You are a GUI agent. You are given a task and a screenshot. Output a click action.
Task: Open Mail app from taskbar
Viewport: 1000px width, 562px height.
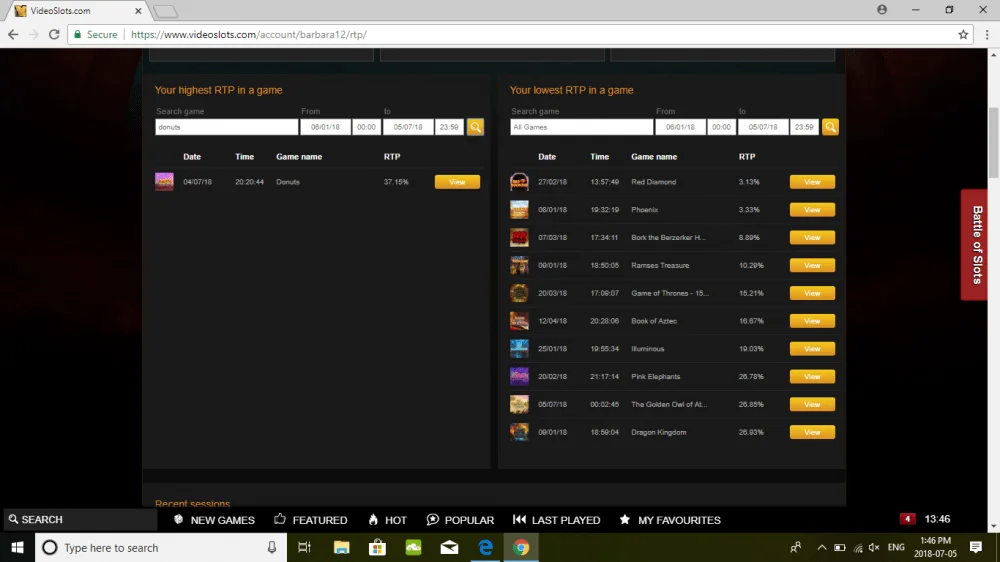click(x=449, y=547)
